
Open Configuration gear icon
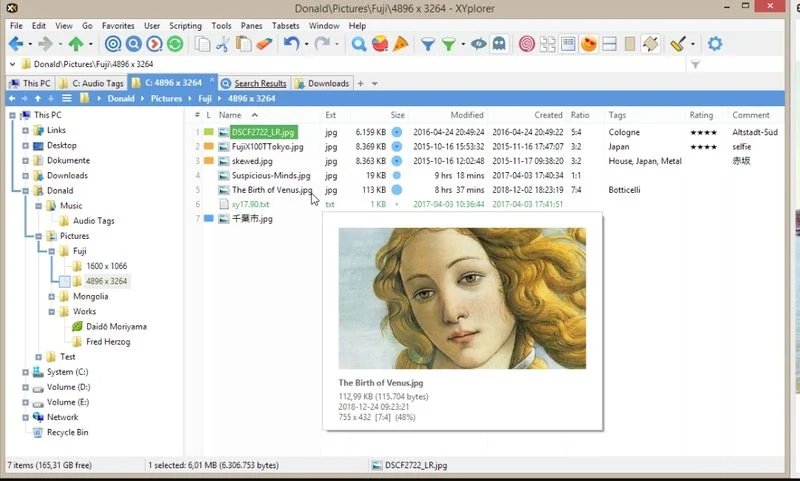pos(715,44)
